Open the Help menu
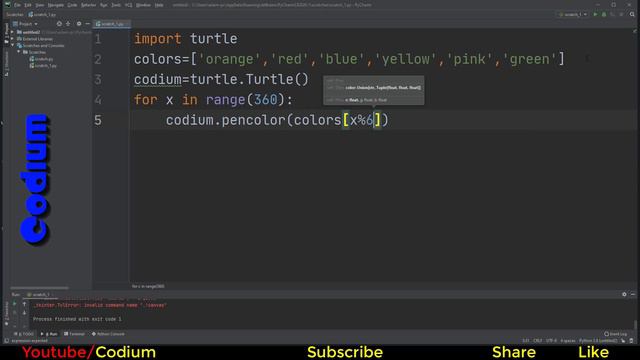640x360 pixels. (x=159, y=5)
